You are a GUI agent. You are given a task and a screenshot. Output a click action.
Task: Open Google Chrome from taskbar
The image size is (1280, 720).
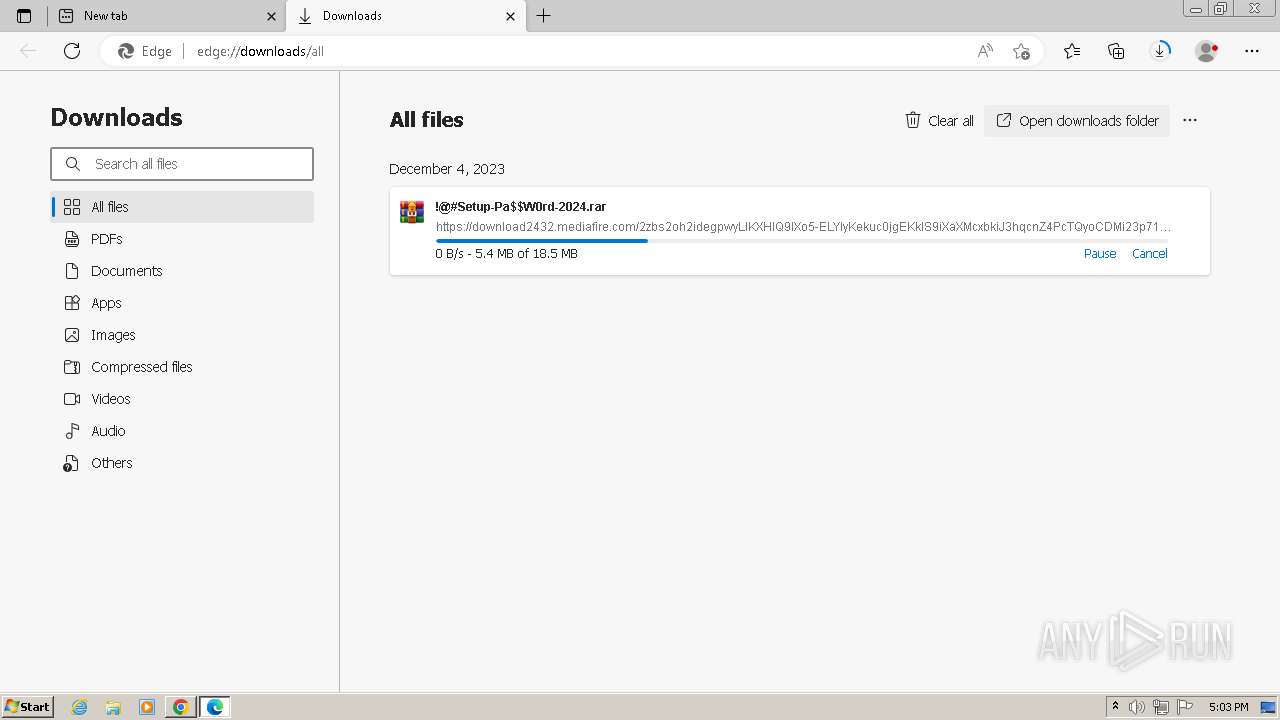[x=181, y=707]
